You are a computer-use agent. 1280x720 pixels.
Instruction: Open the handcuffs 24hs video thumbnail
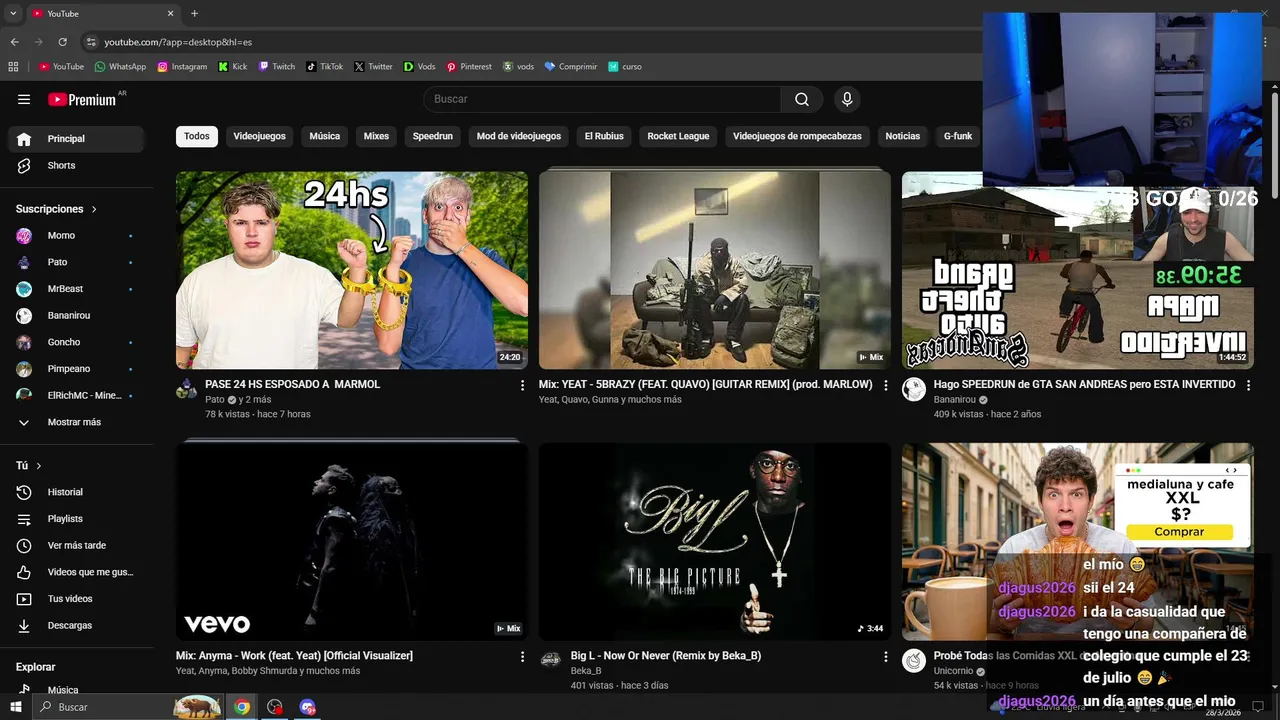click(352, 270)
